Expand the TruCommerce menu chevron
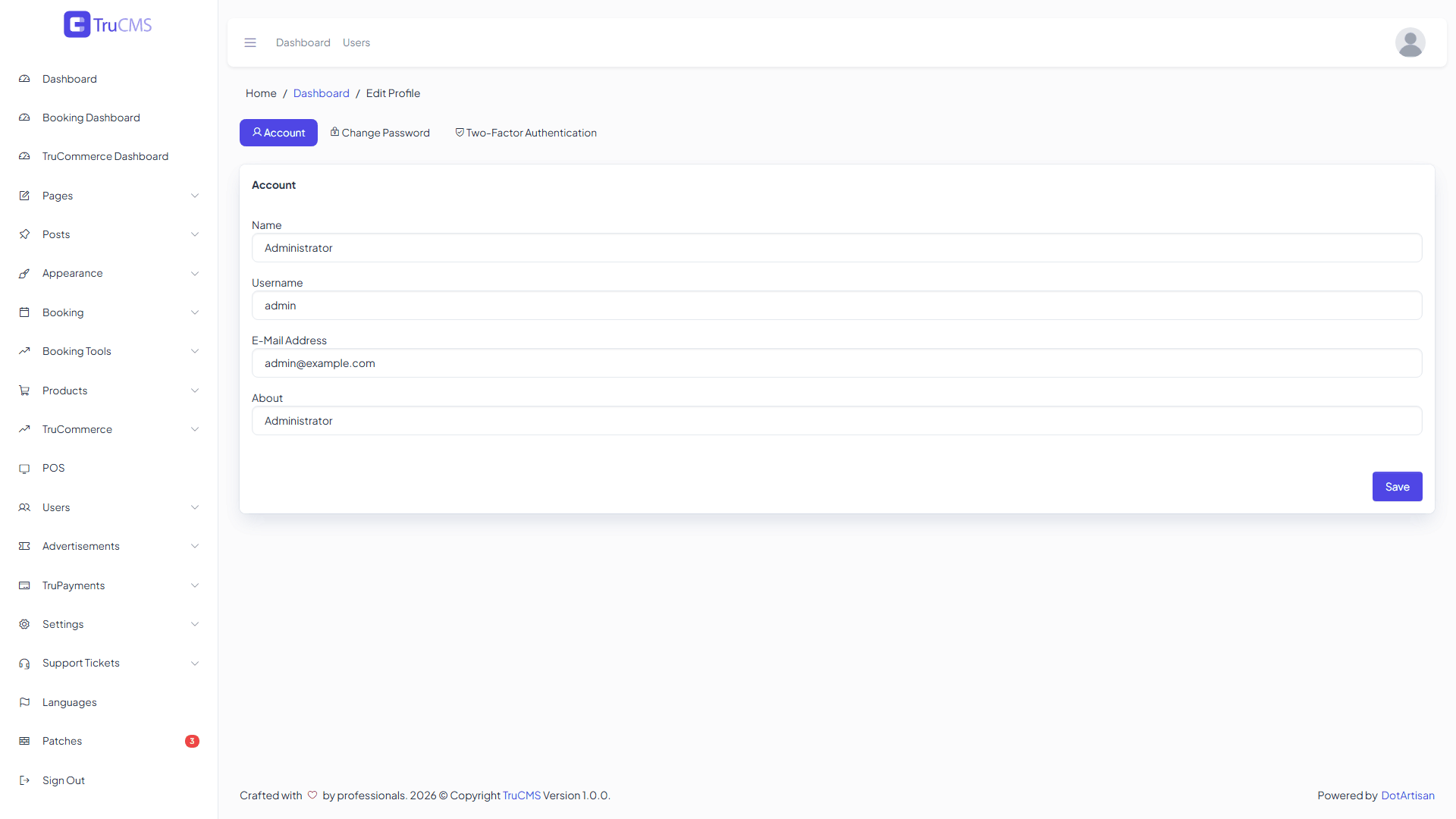 point(195,429)
